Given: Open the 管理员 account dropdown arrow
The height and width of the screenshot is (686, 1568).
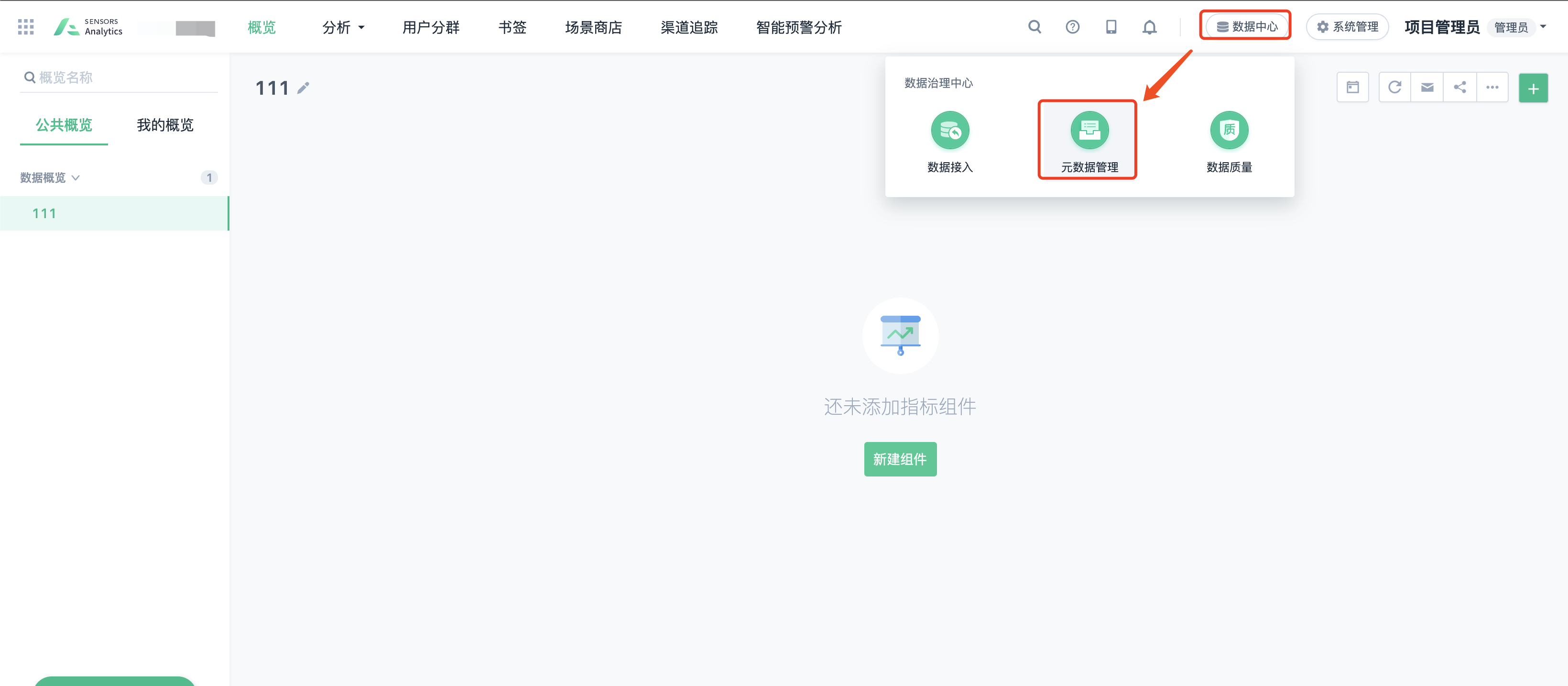Looking at the screenshot, I should tap(1543, 27).
